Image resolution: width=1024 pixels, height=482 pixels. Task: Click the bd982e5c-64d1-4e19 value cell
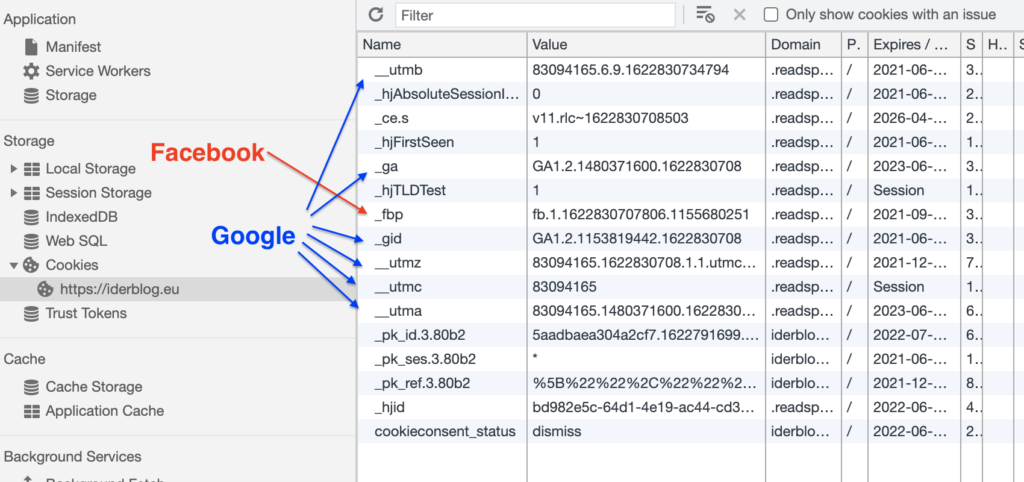coord(646,408)
